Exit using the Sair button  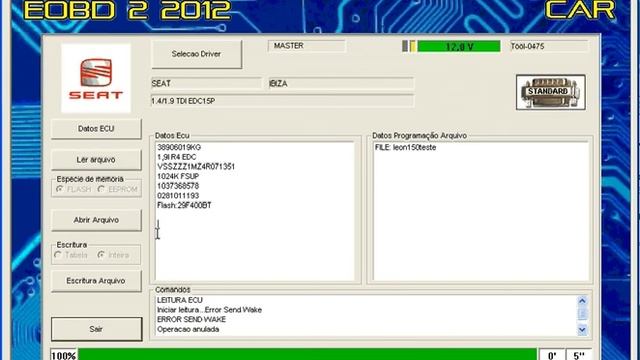[96, 329]
